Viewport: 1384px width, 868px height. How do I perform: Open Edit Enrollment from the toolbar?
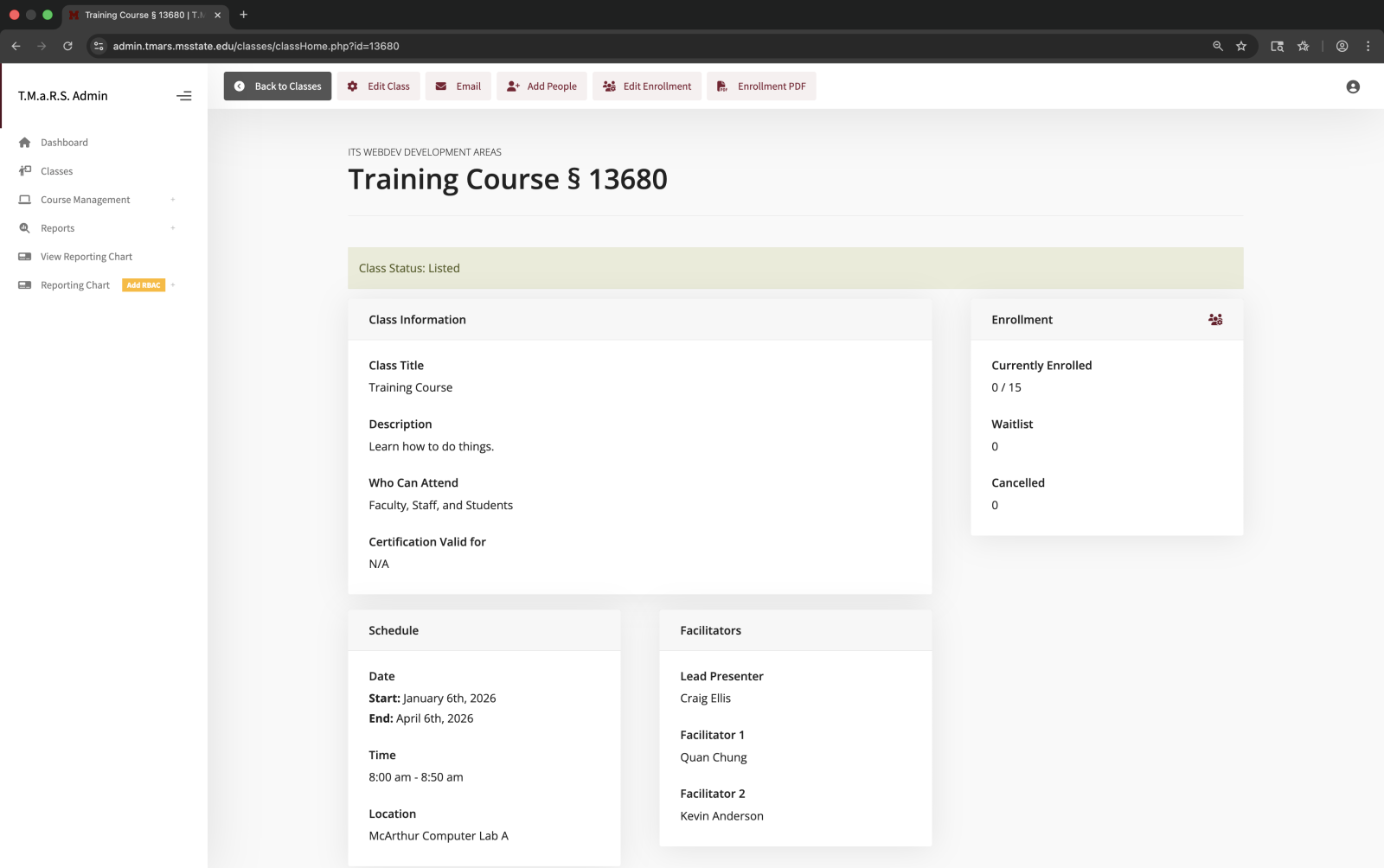pyautogui.click(x=647, y=86)
